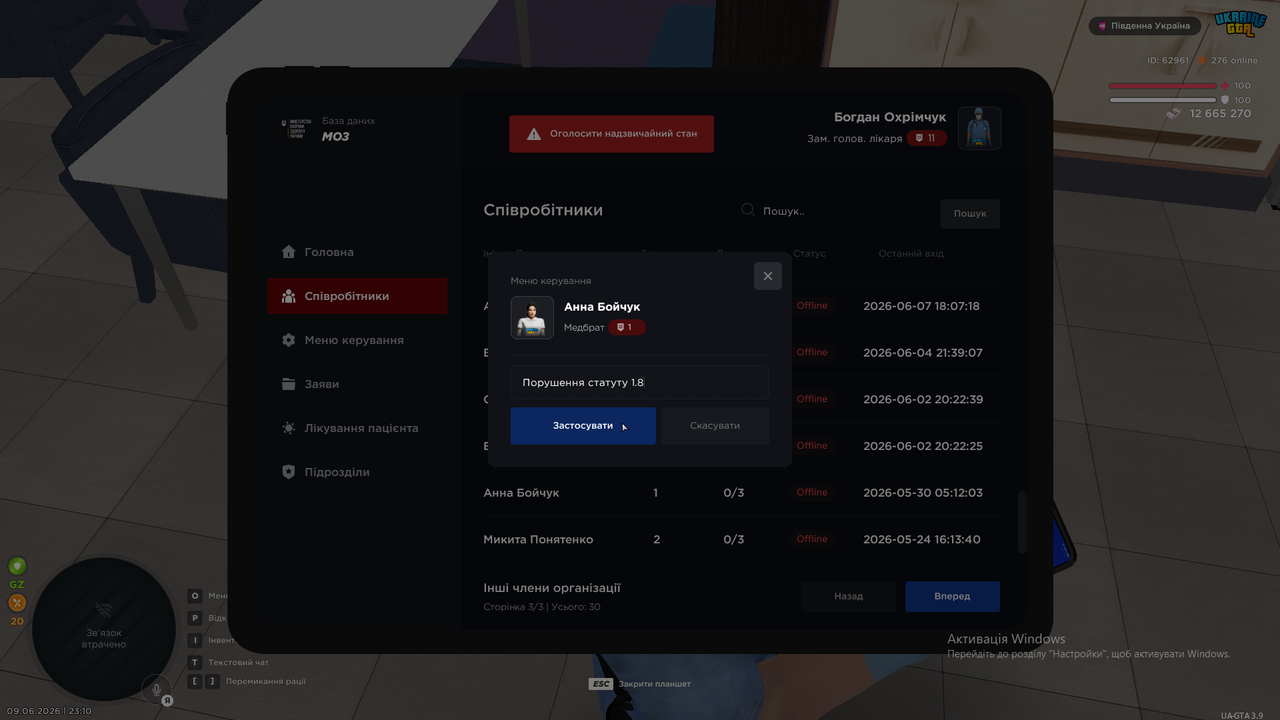Click the folder icon beside Заяви
The height and width of the screenshot is (720, 1280).
coord(289,384)
